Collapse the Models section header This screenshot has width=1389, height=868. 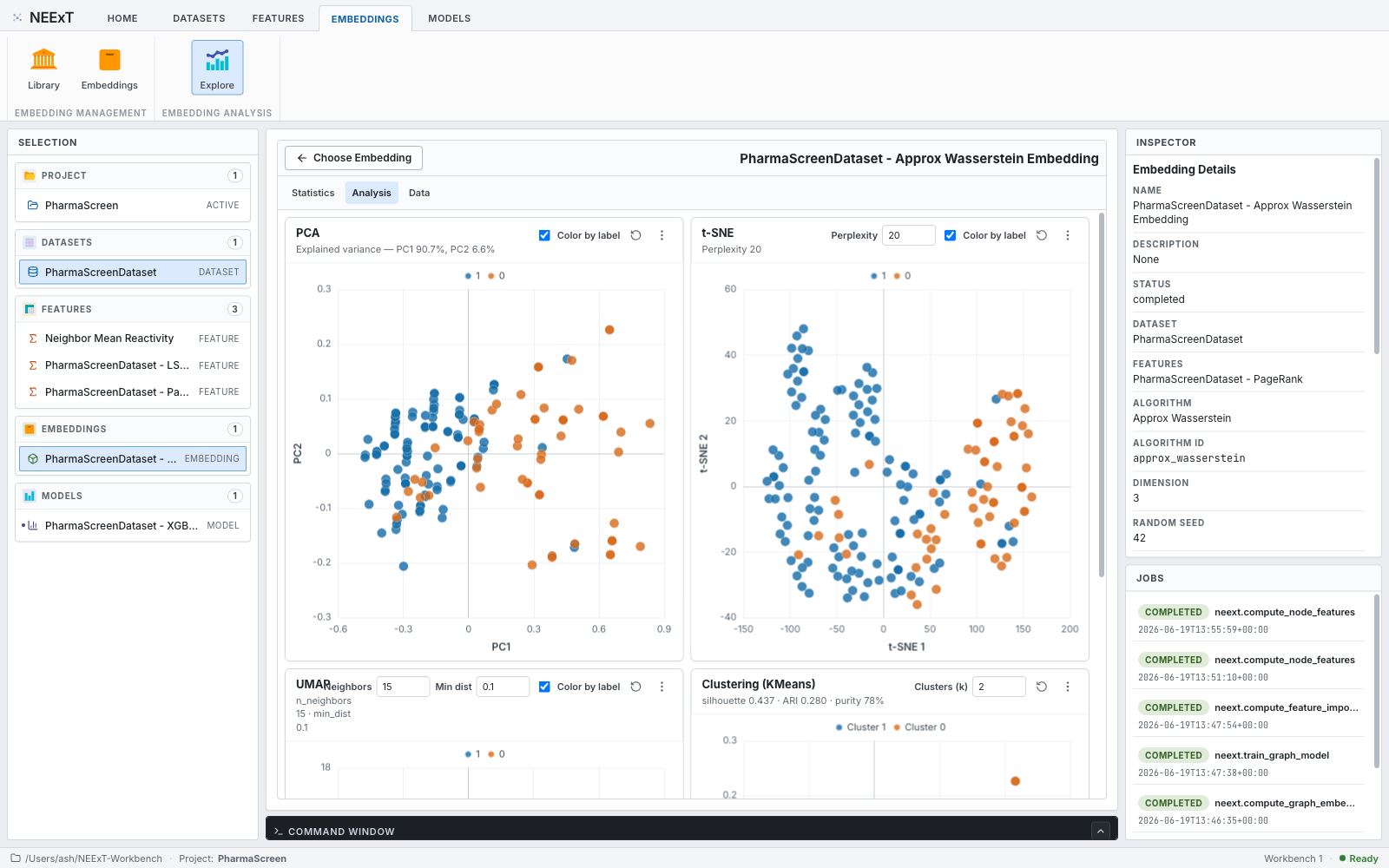coord(133,496)
